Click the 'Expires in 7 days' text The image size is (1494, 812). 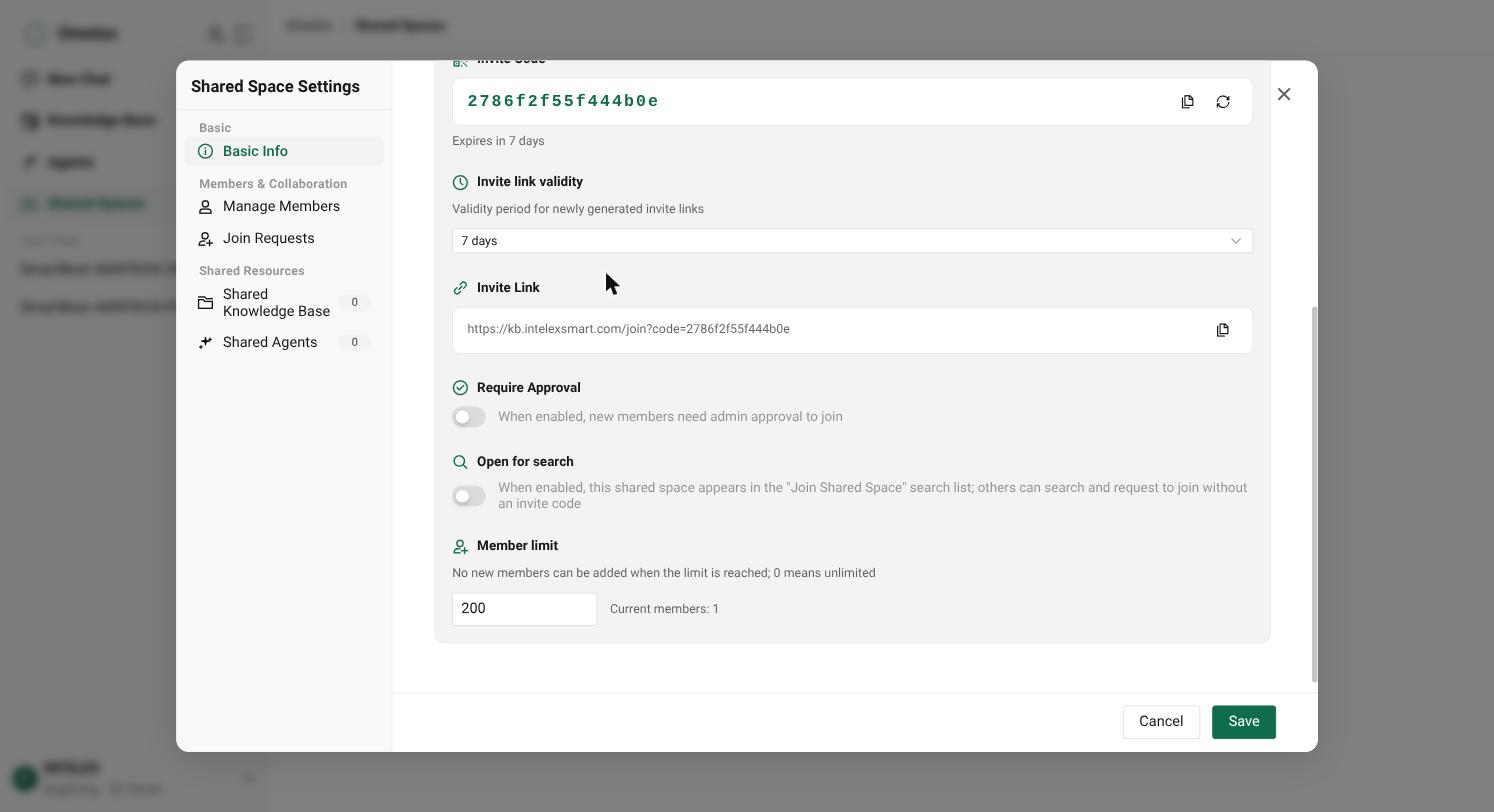tap(498, 141)
